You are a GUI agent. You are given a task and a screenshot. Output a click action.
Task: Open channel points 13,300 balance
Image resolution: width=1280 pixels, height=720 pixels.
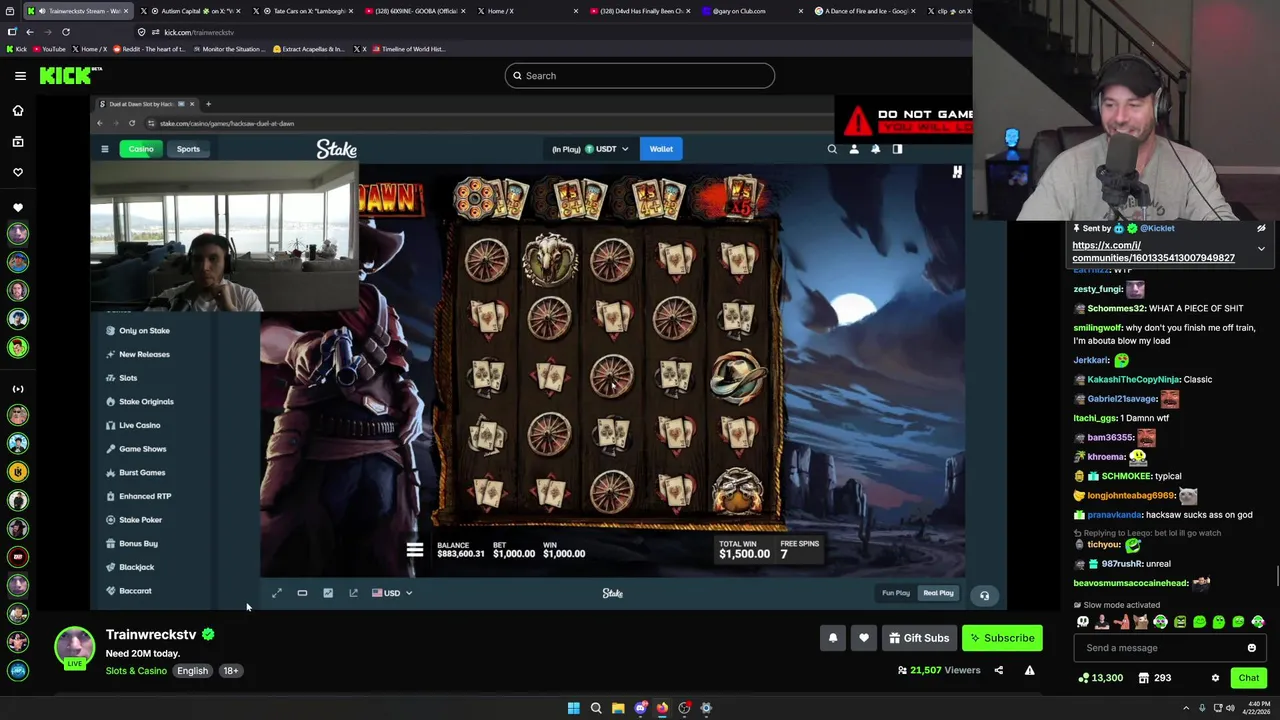coord(1100,678)
